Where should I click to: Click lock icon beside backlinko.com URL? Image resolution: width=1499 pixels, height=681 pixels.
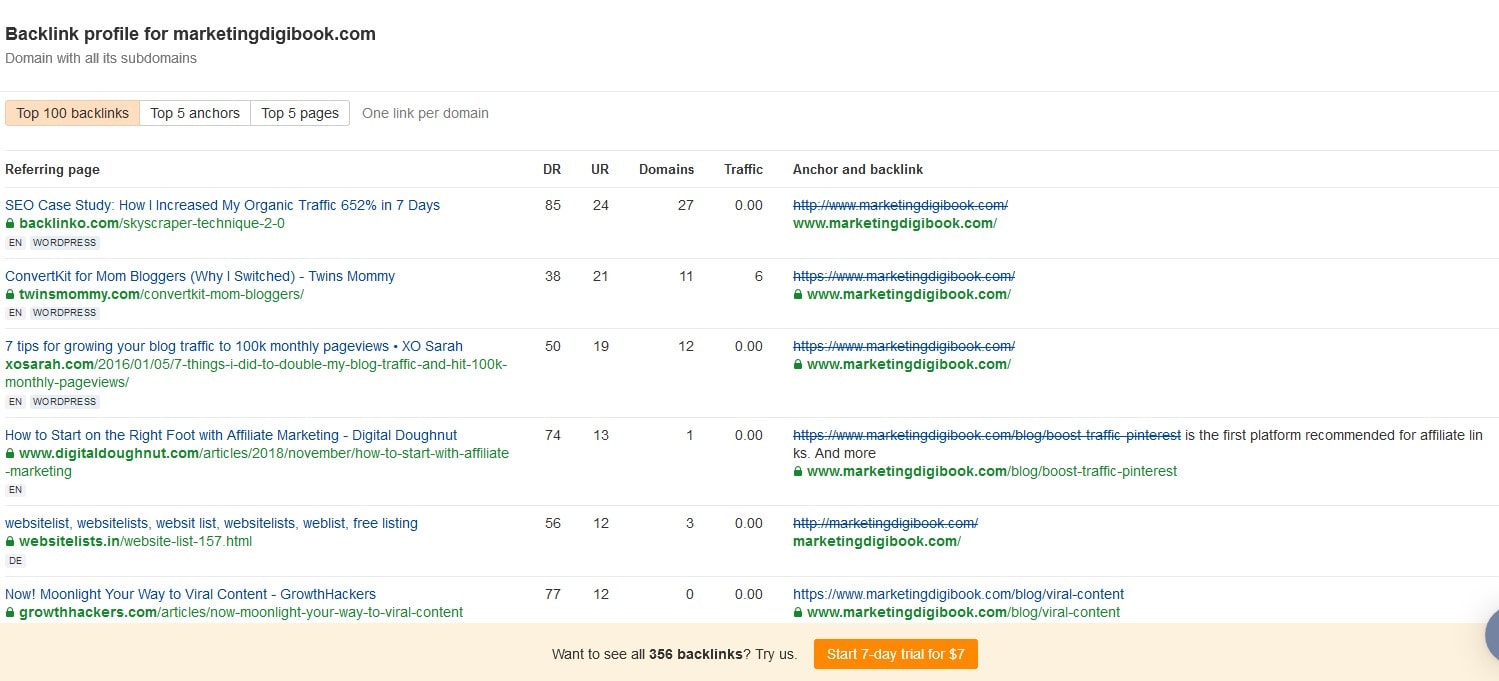(10, 224)
